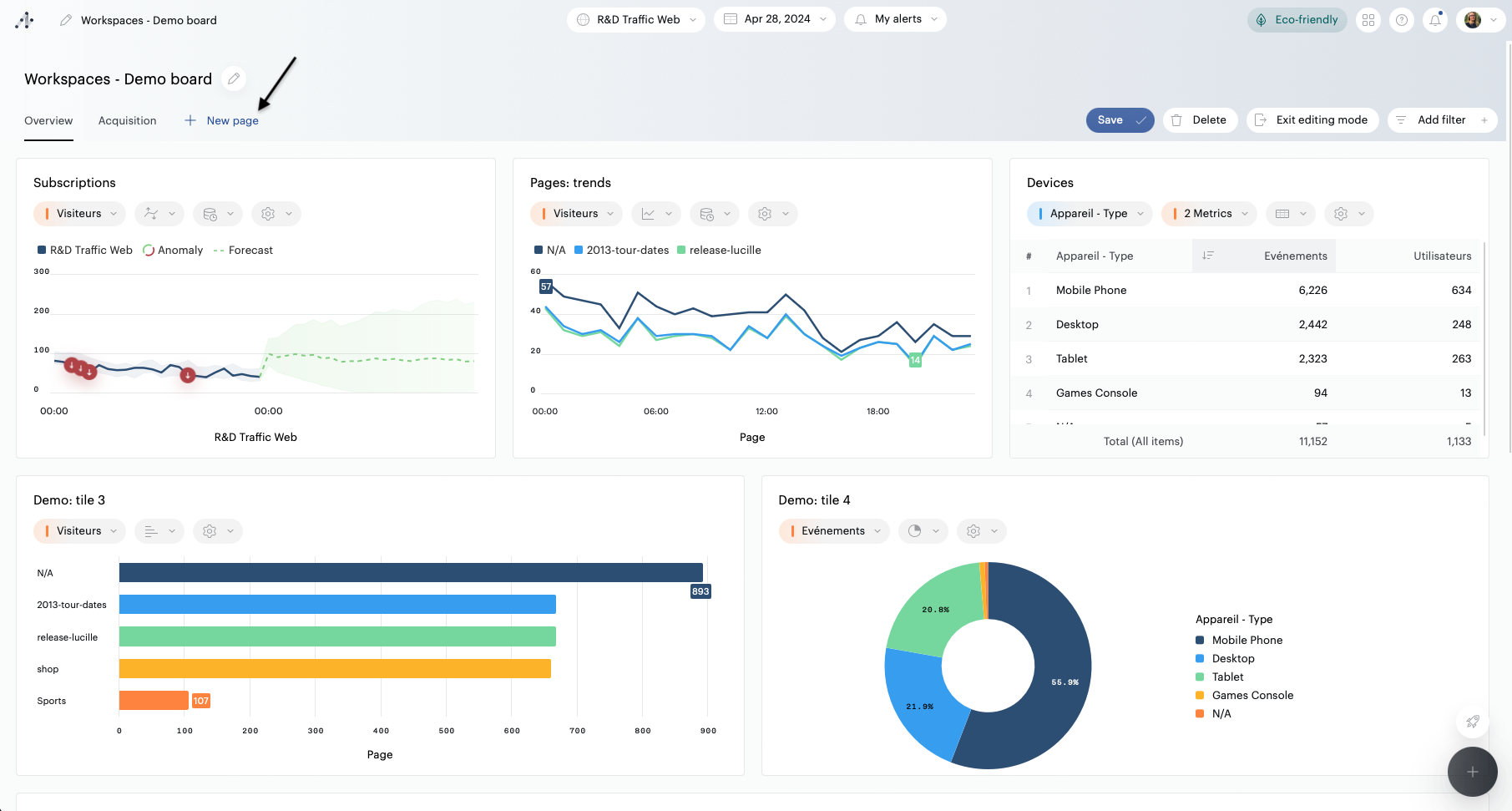This screenshot has width=1512, height=811.
Task: Expand the 2 Metrics dropdown in Devices
Action: [1209, 214]
